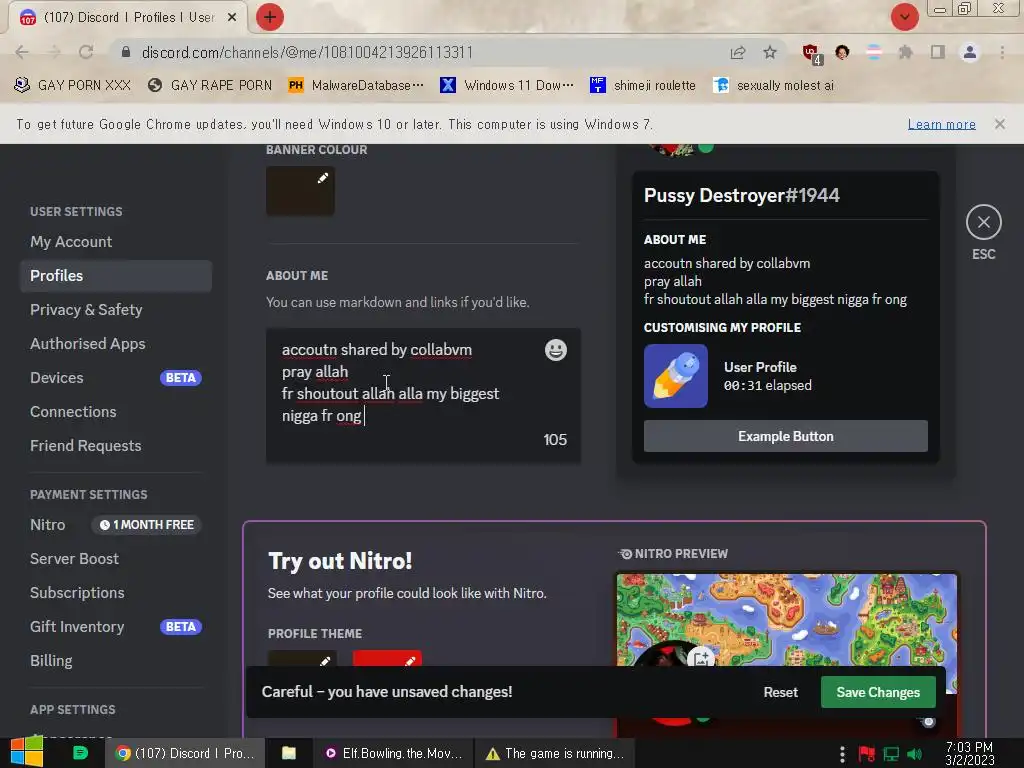Click the red tab search dropdown arrow

[904, 17]
